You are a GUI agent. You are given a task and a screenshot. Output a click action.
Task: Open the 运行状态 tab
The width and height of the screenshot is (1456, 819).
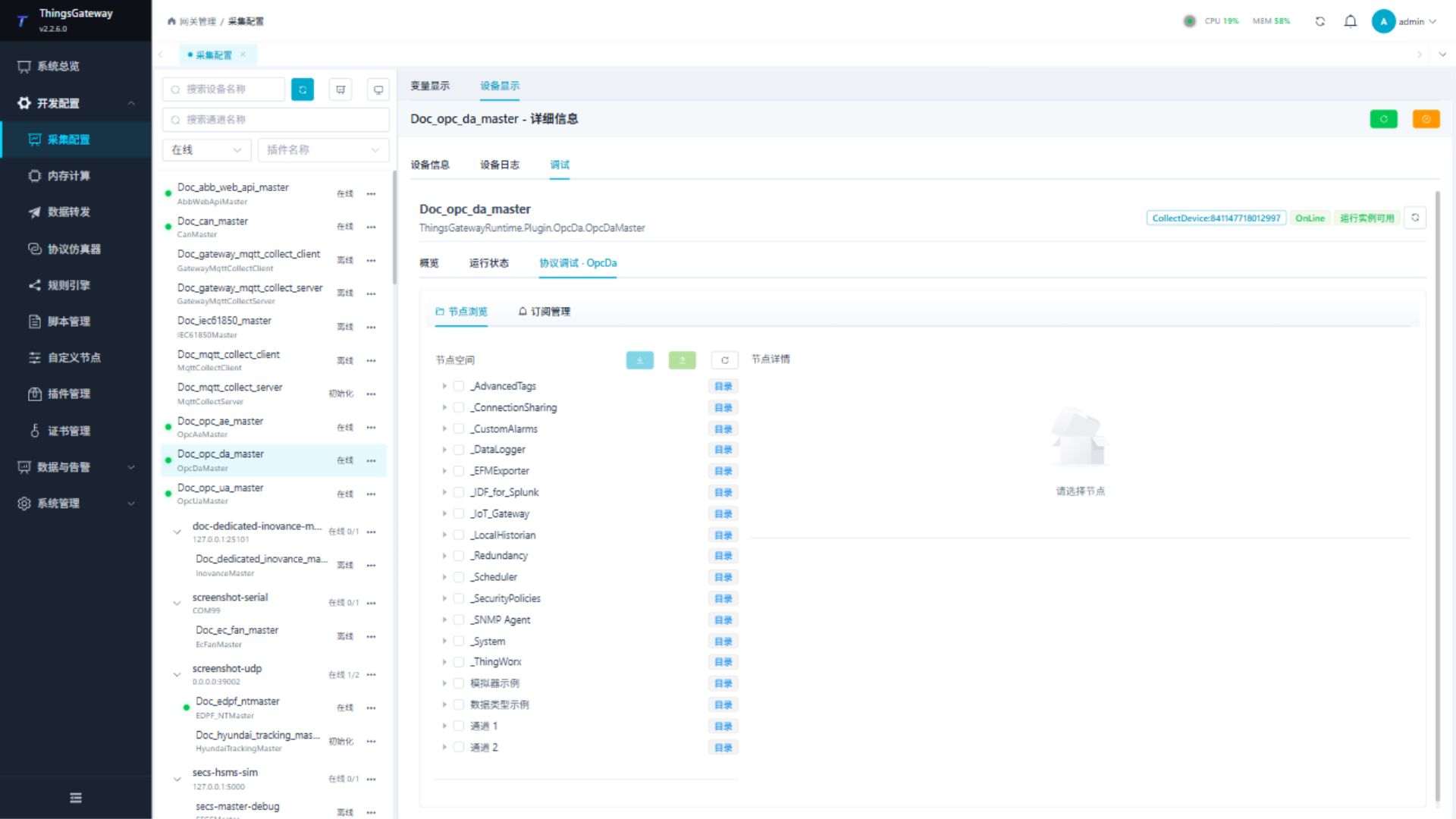[x=489, y=263]
